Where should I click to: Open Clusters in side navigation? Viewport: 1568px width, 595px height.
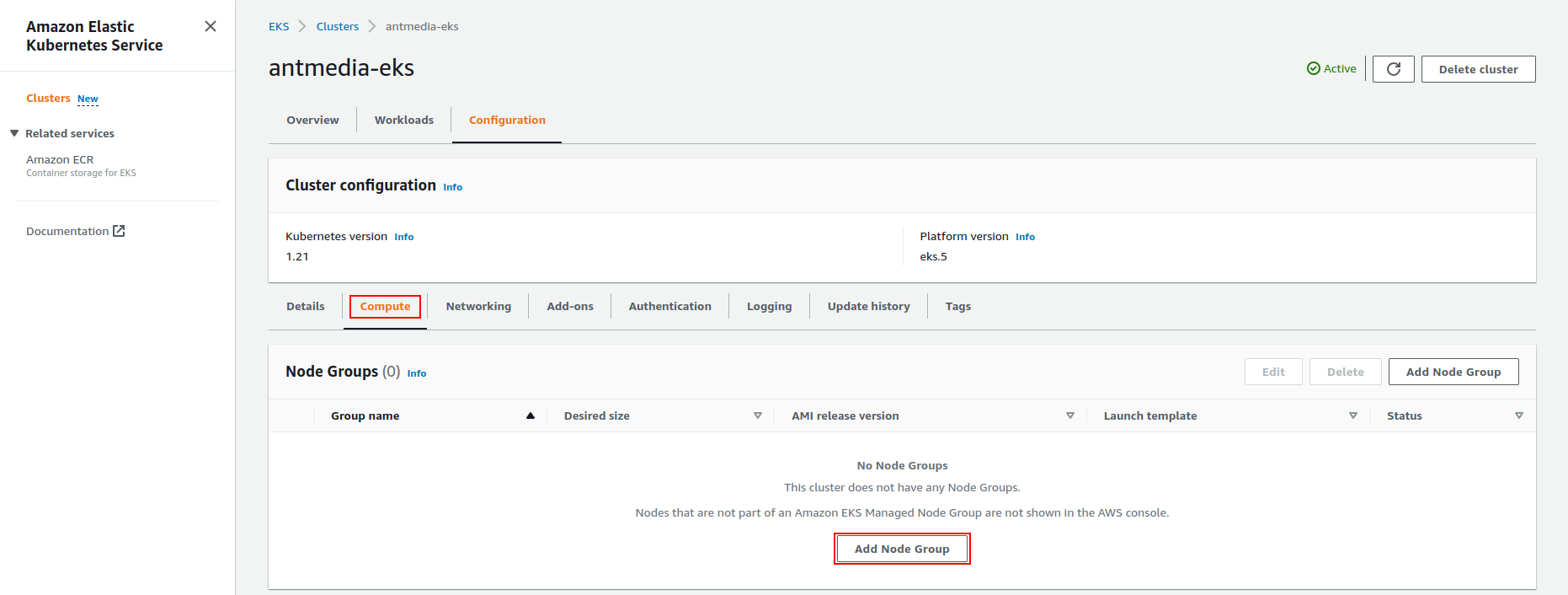[x=48, y=98]
